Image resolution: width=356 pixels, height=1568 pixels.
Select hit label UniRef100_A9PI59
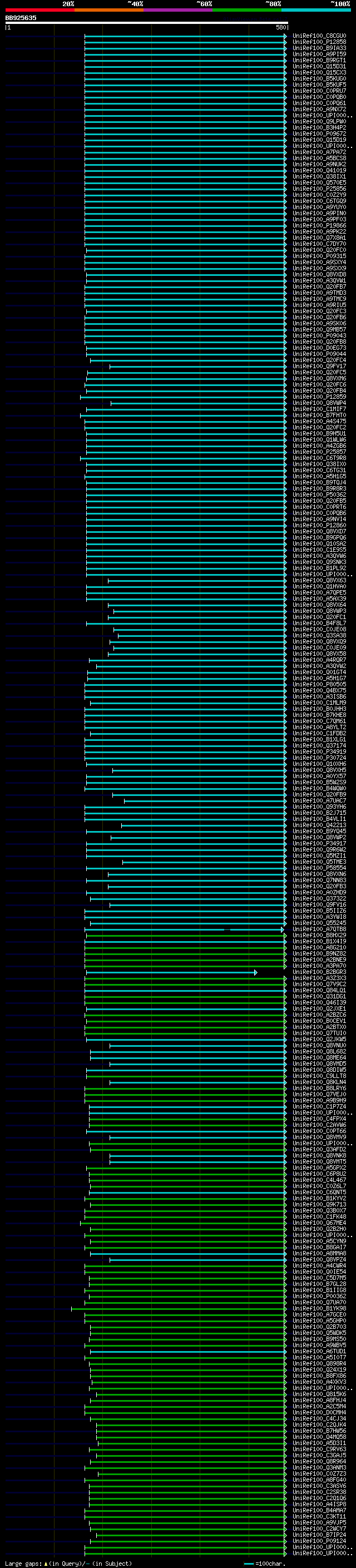319,54
